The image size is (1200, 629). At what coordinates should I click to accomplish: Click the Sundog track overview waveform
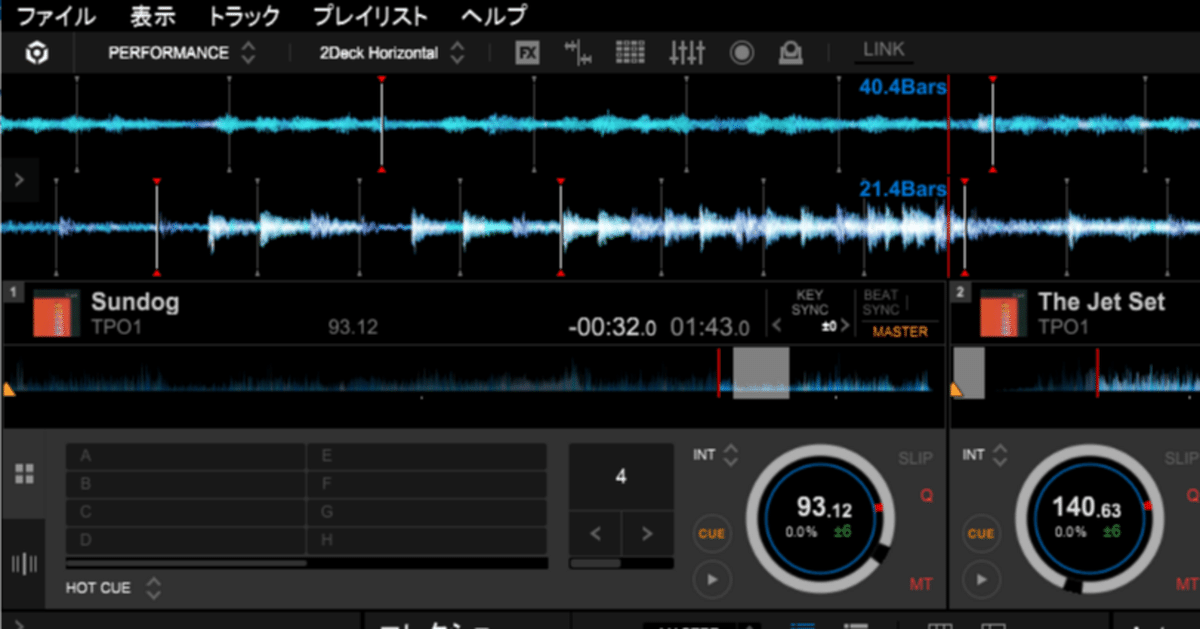click(x=473, y=374)
